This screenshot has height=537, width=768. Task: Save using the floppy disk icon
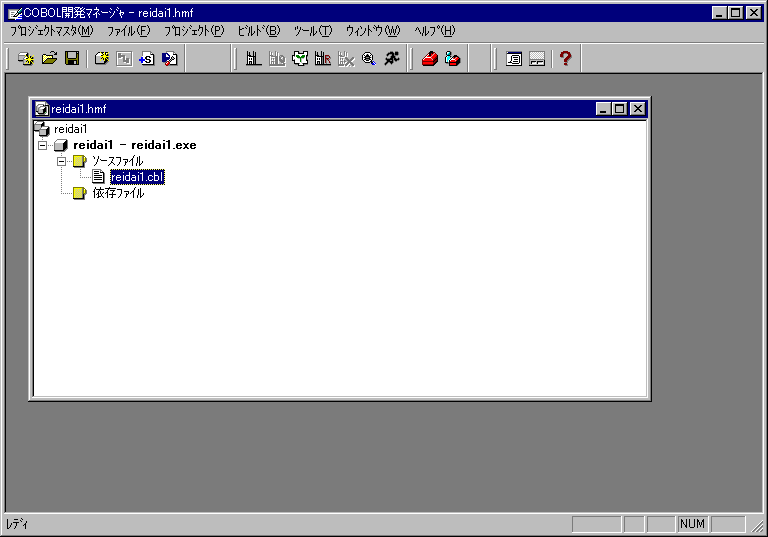click(x=72, y=59)
